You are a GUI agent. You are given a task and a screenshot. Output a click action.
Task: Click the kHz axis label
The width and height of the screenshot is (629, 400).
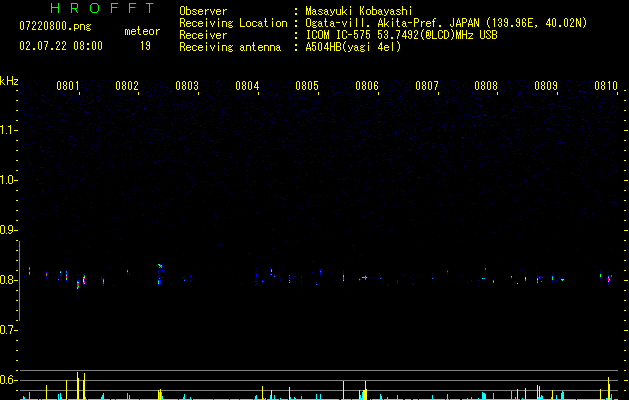tap(9, 81)
